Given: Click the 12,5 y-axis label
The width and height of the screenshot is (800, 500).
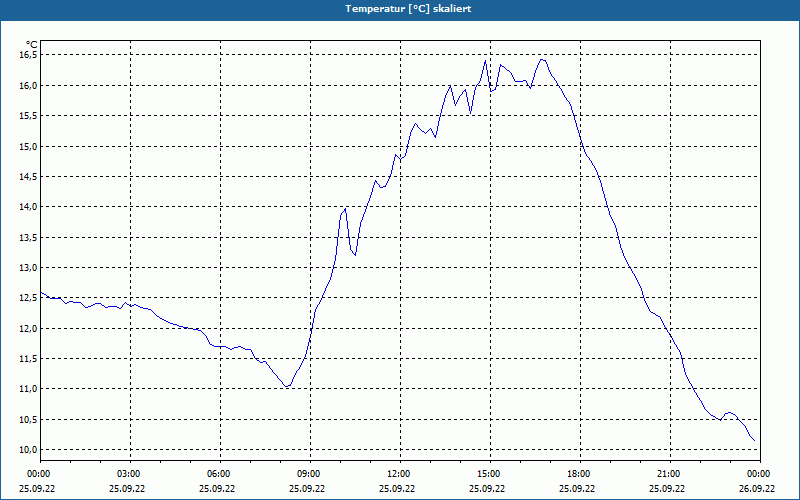Looking at the screenshot, I should point(29,298).
